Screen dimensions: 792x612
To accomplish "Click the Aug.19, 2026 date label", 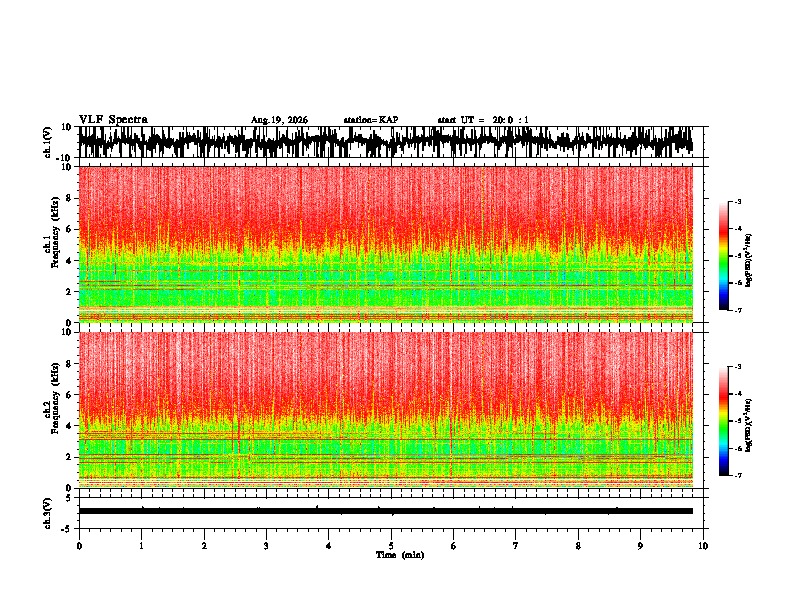I will pyautogui.click(x=279, y=120).
